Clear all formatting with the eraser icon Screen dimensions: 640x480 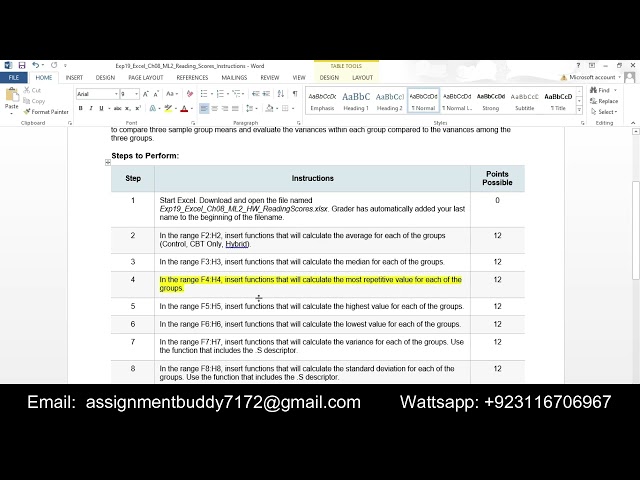(190, 94)
